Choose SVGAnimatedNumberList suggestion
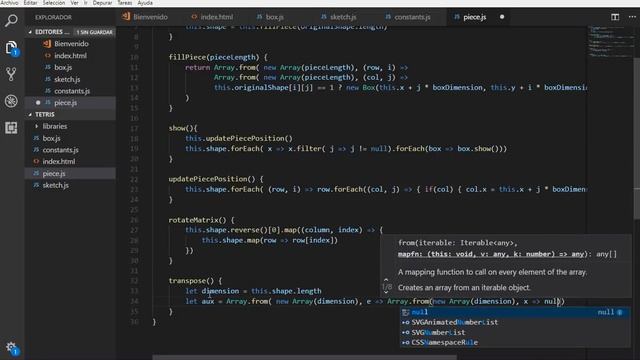Image resolution: width=640 pixels, height=360 pixels. tap(514, 322)
